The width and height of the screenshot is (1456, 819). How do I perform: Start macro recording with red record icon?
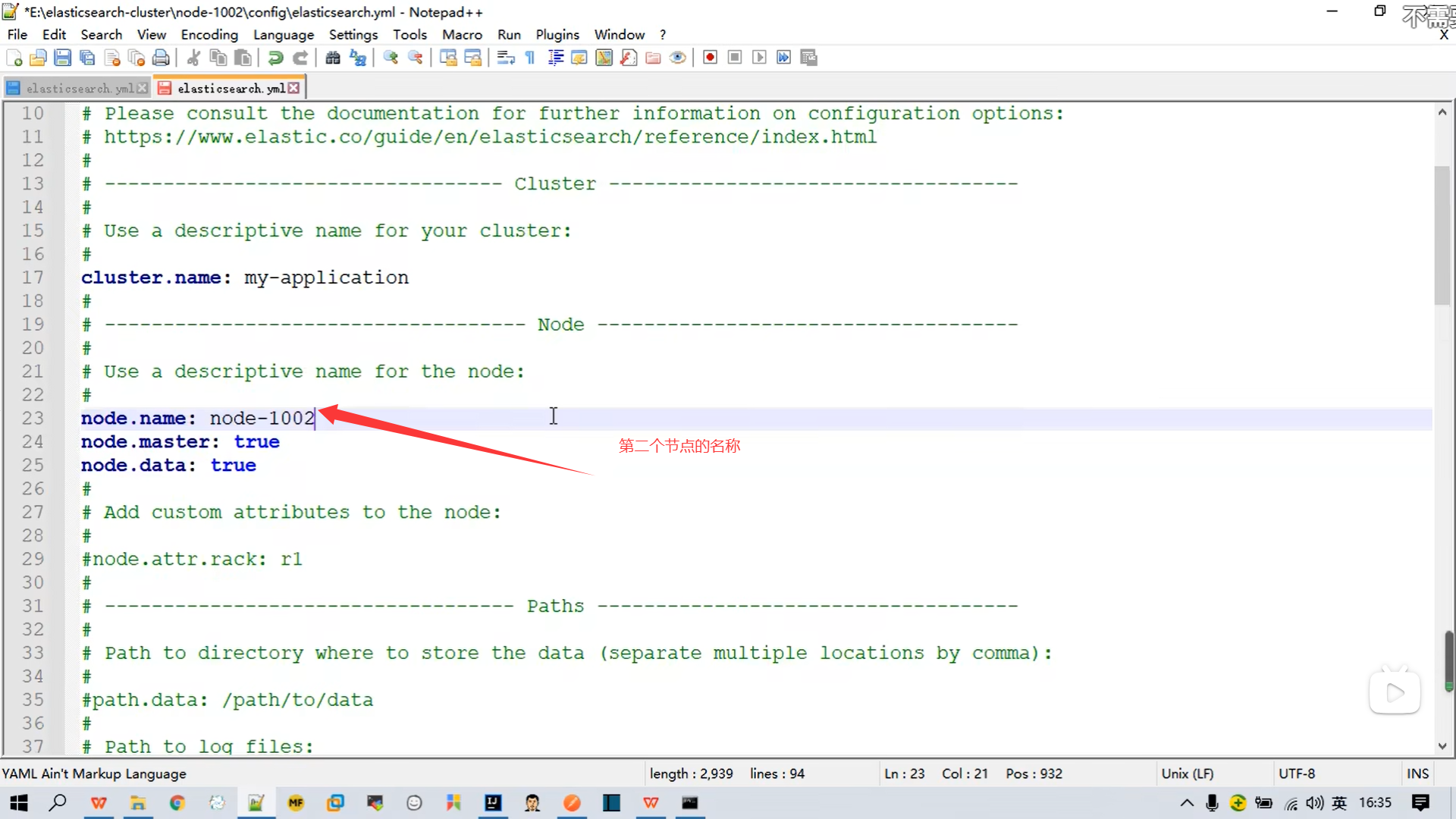(x=710, y=58)
